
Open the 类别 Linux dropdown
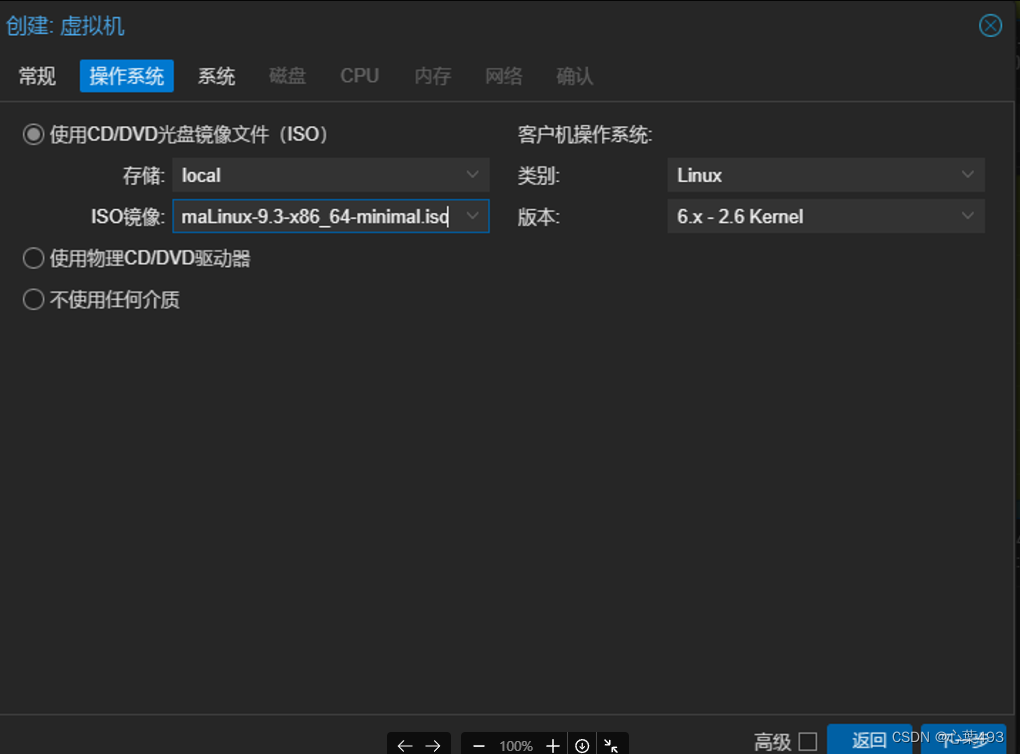pyautogui.click(x=825, y=175)
